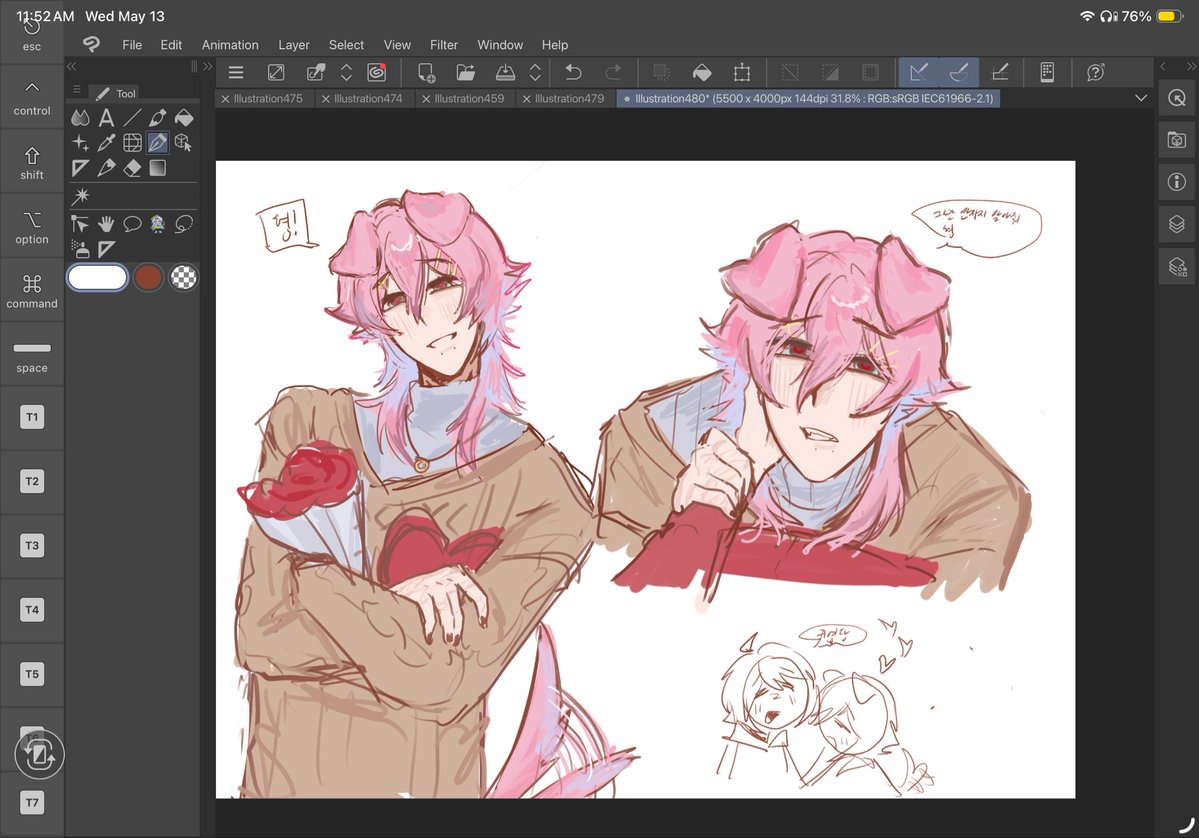This screenshot has height=838, width=1199.
Task: Select the Eraser tool
Action: [x=132, y=168]
